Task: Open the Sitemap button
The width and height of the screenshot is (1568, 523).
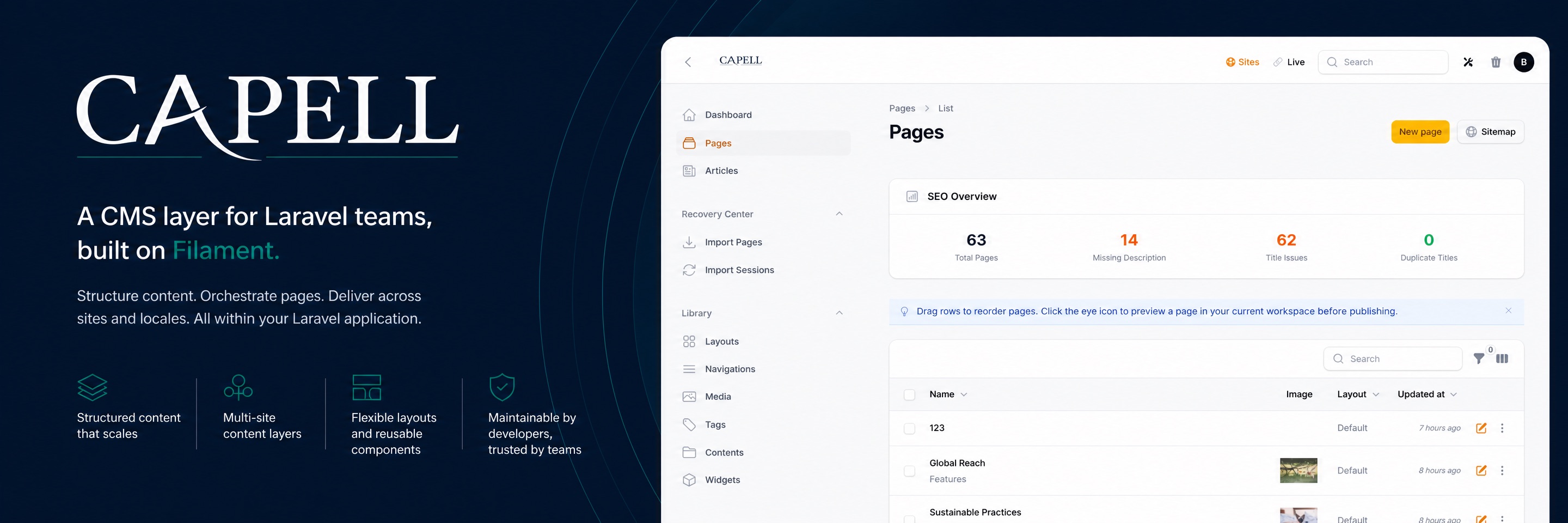Action: tap(1490, 131)
